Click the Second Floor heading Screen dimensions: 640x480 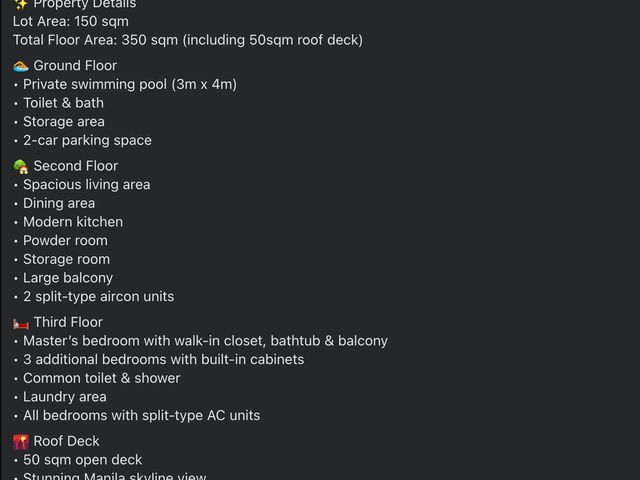click(76, 166)
